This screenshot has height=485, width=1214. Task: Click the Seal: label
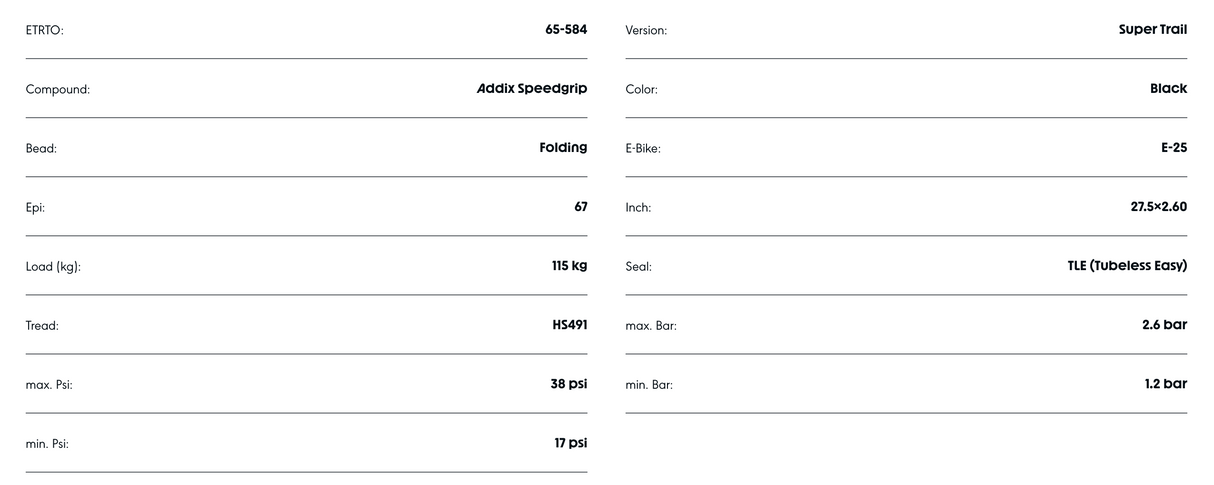tap(639, 267)
